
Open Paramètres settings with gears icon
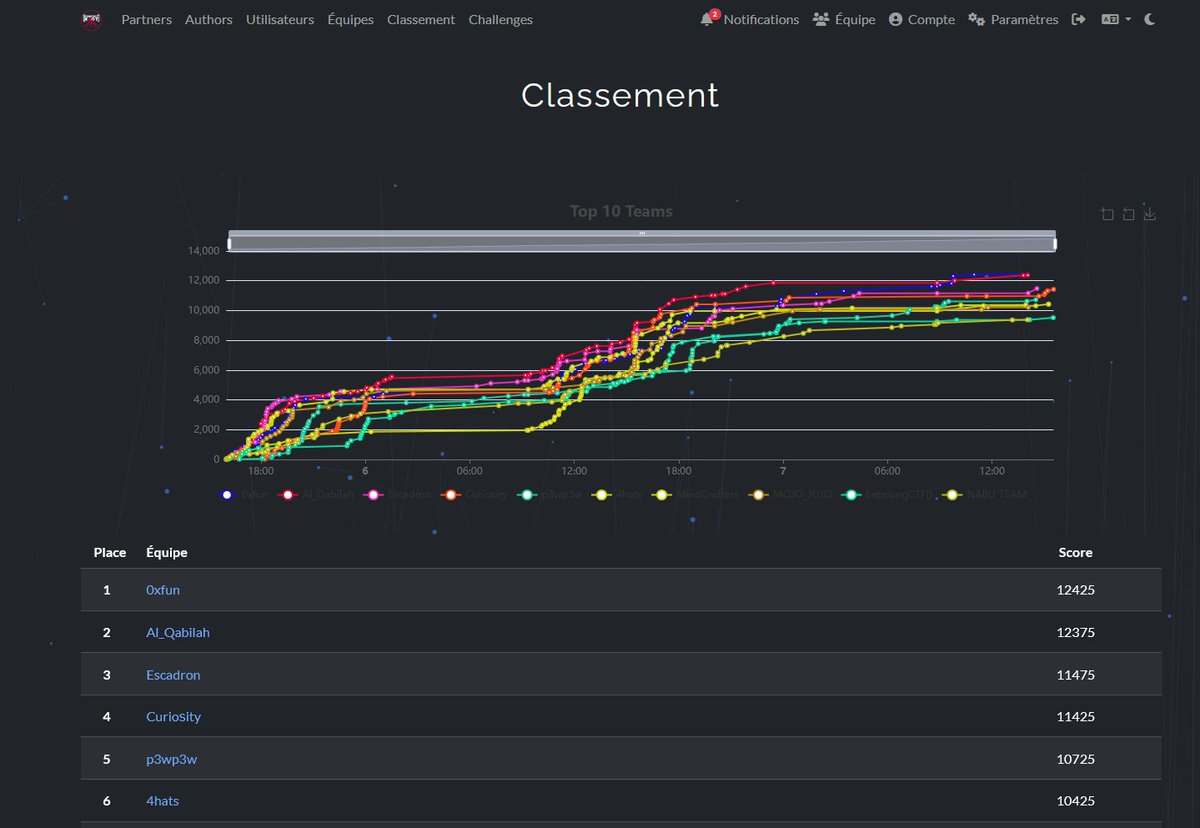pyautogui.click(x=1013, y=19)
